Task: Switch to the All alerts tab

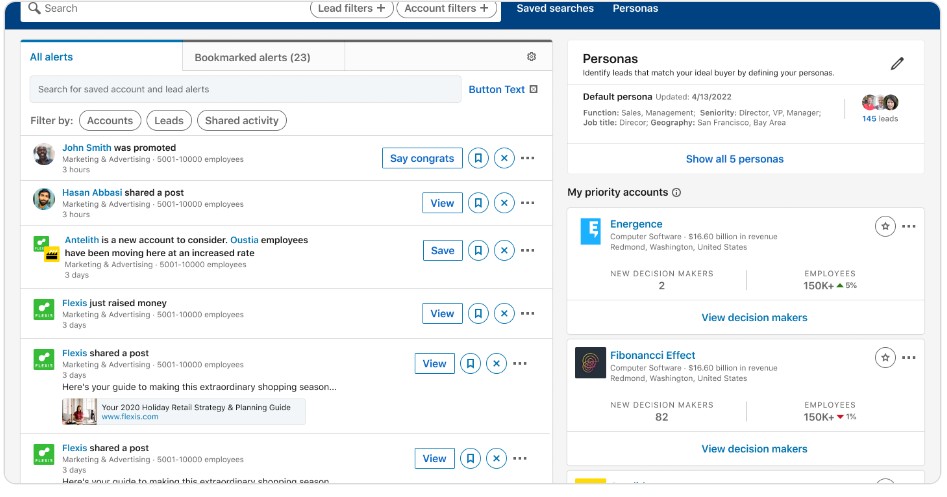Action: tap(51, 57)
